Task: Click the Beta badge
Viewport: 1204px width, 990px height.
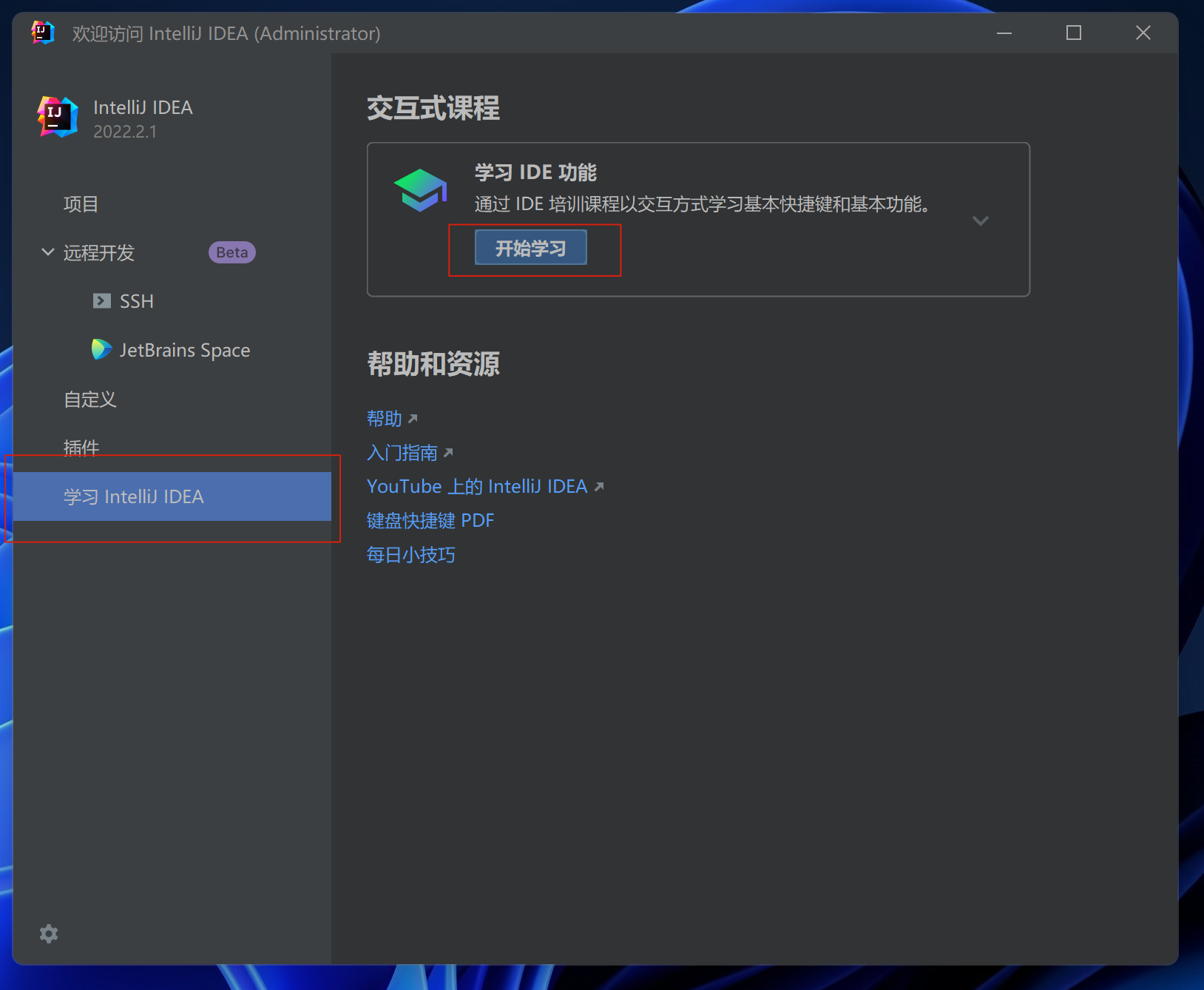Action: (232, 252)
